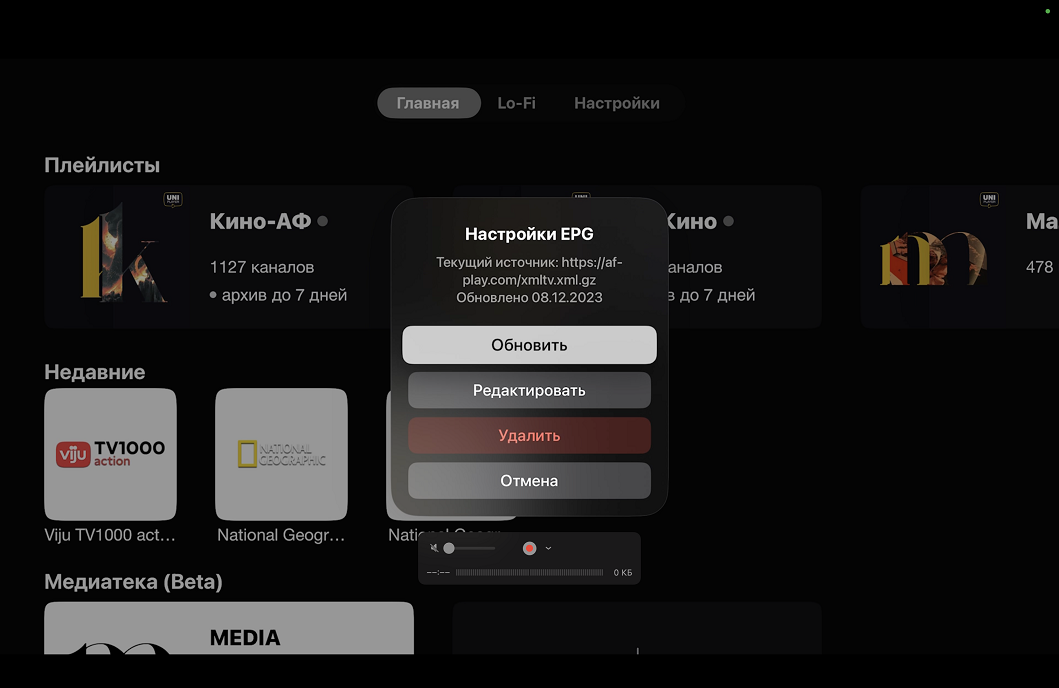Switch to the Главная tab

pos(428,103)
